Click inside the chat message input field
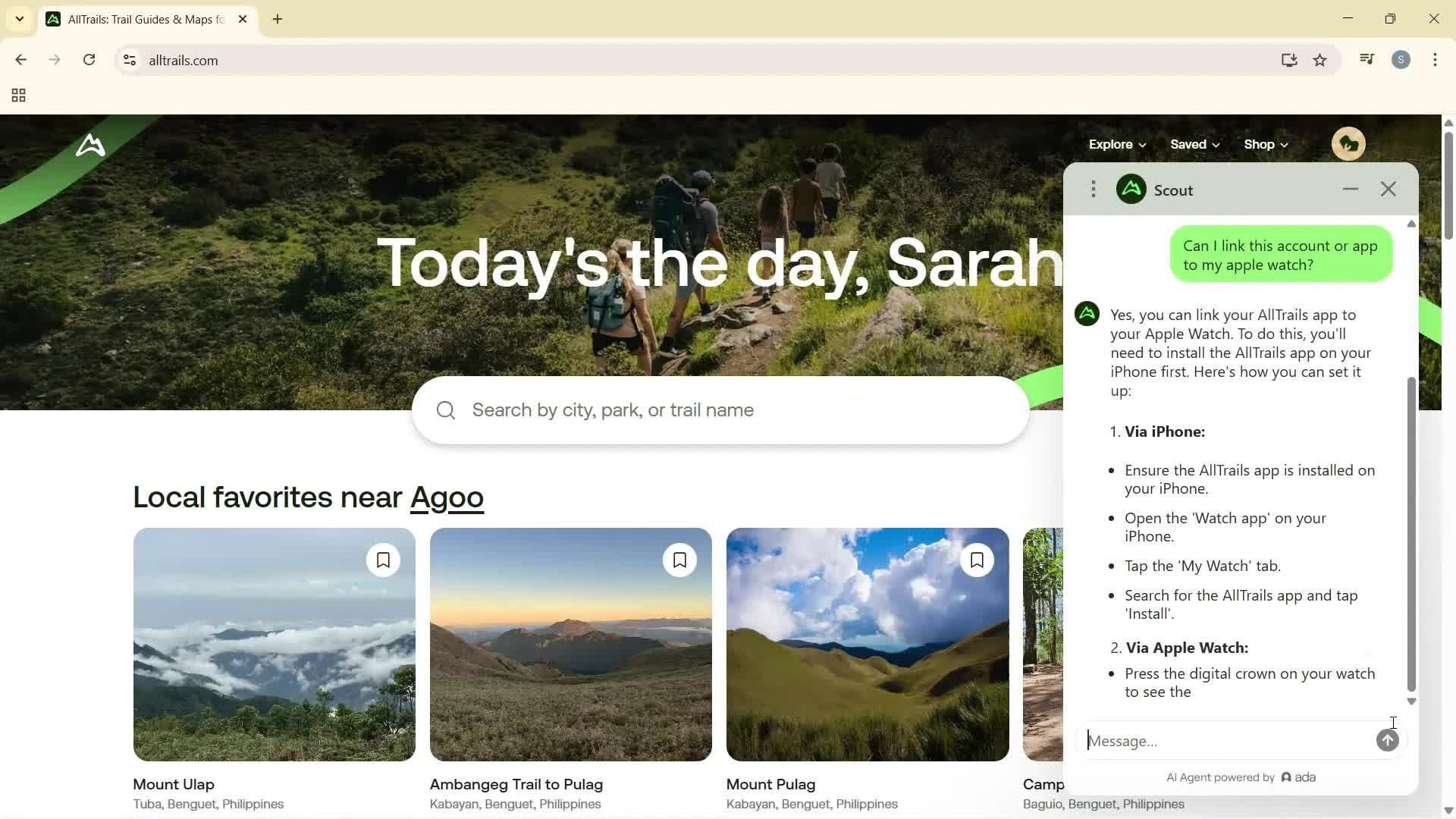 coord(1213,741)
